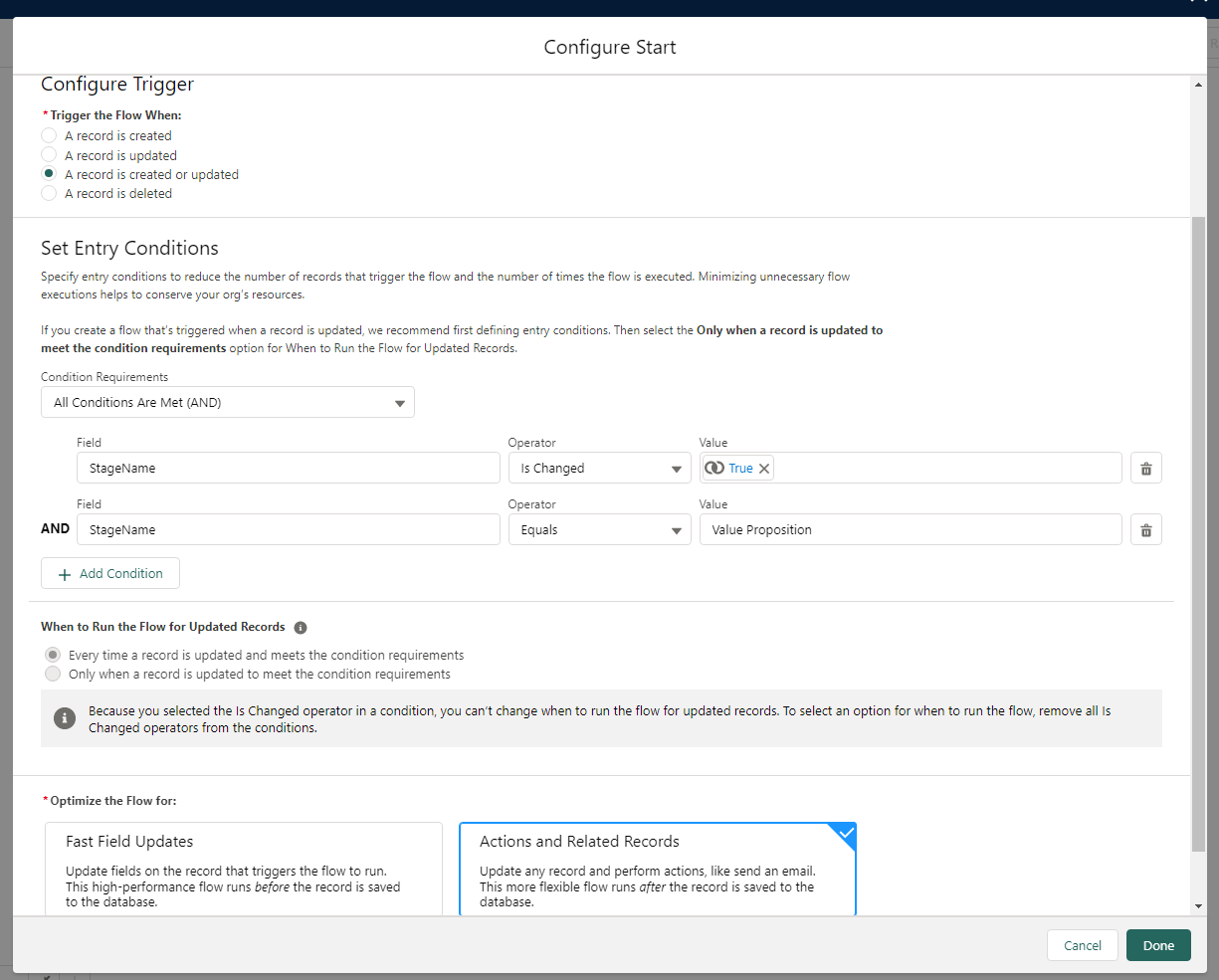The width and height of the screenshot is (1219, 980).
Task: Select 'A record is deleted' trigger
Action: click(49, 194)
